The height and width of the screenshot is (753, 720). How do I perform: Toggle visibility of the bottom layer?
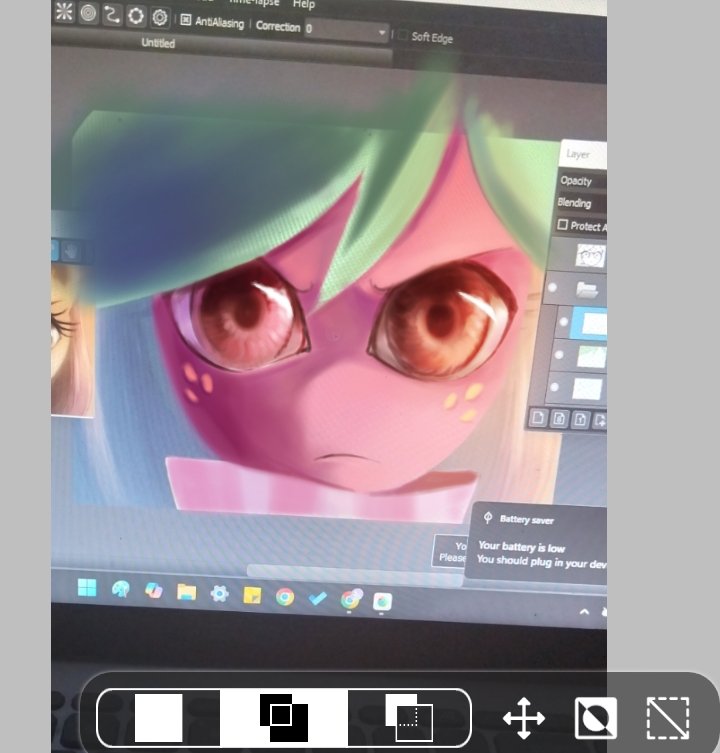[x=554, y=387]
